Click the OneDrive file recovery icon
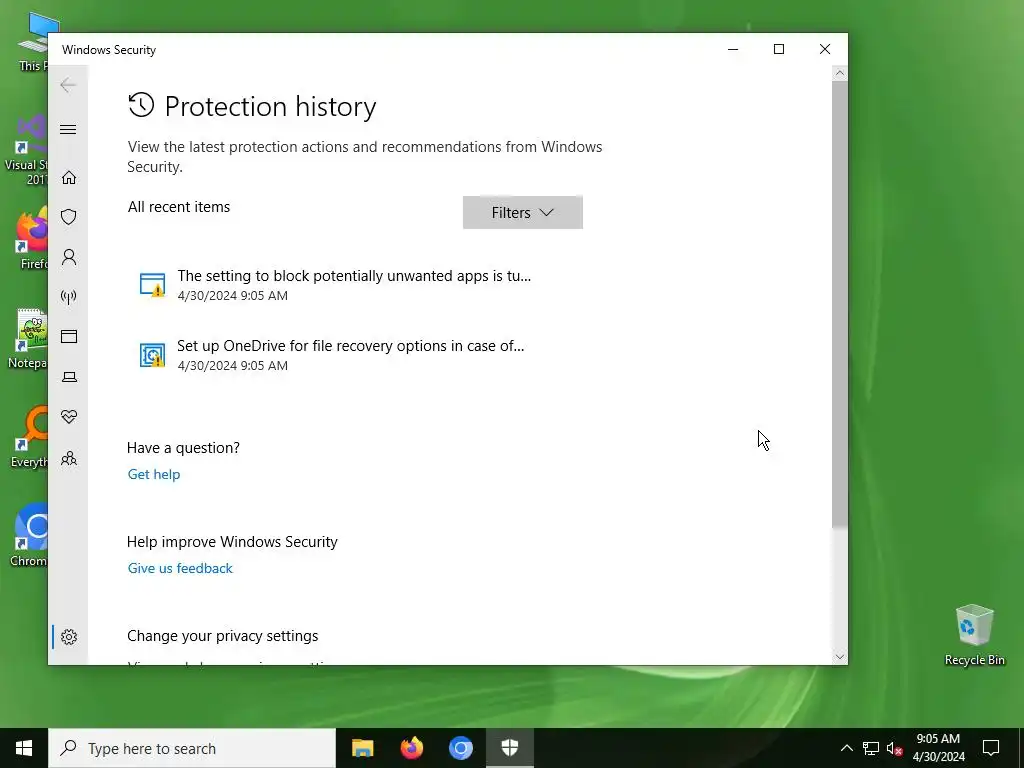The width and height of the screenshot is (1024, 768). [152, 355]
